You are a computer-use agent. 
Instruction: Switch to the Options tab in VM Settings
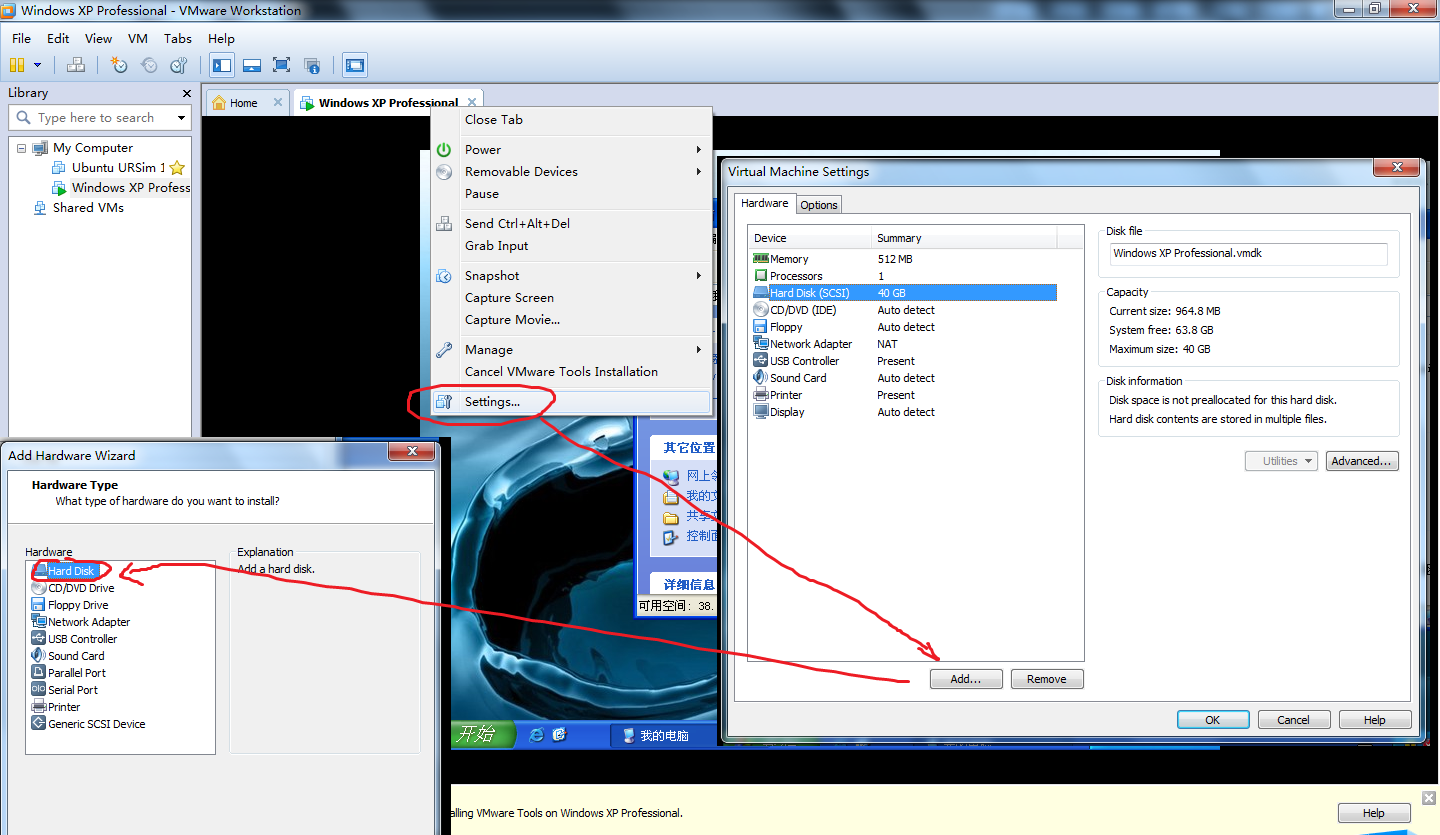pyautogui.click(x=818, y=205)
